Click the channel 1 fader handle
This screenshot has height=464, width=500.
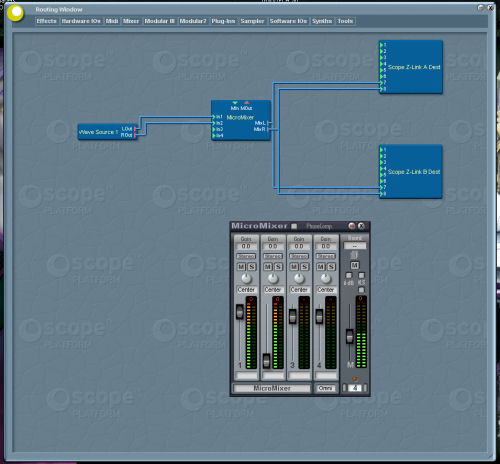tap(240, 312)
